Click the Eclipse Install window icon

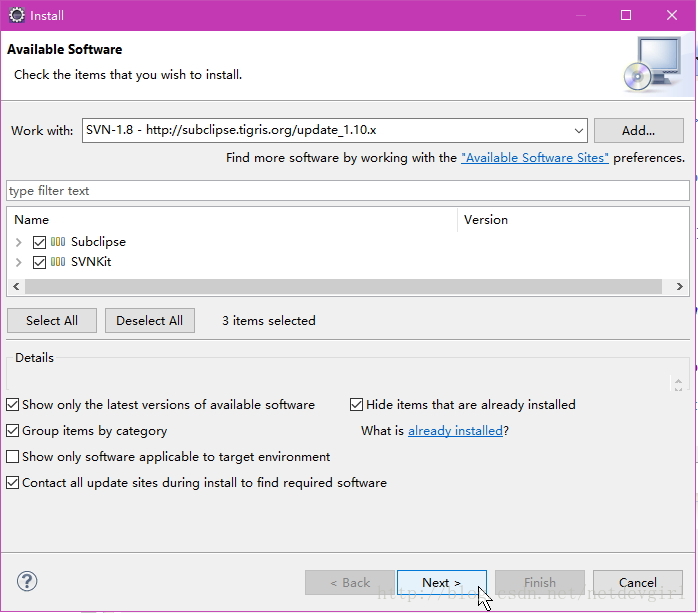pyautogui.click(x=17, y=15)
